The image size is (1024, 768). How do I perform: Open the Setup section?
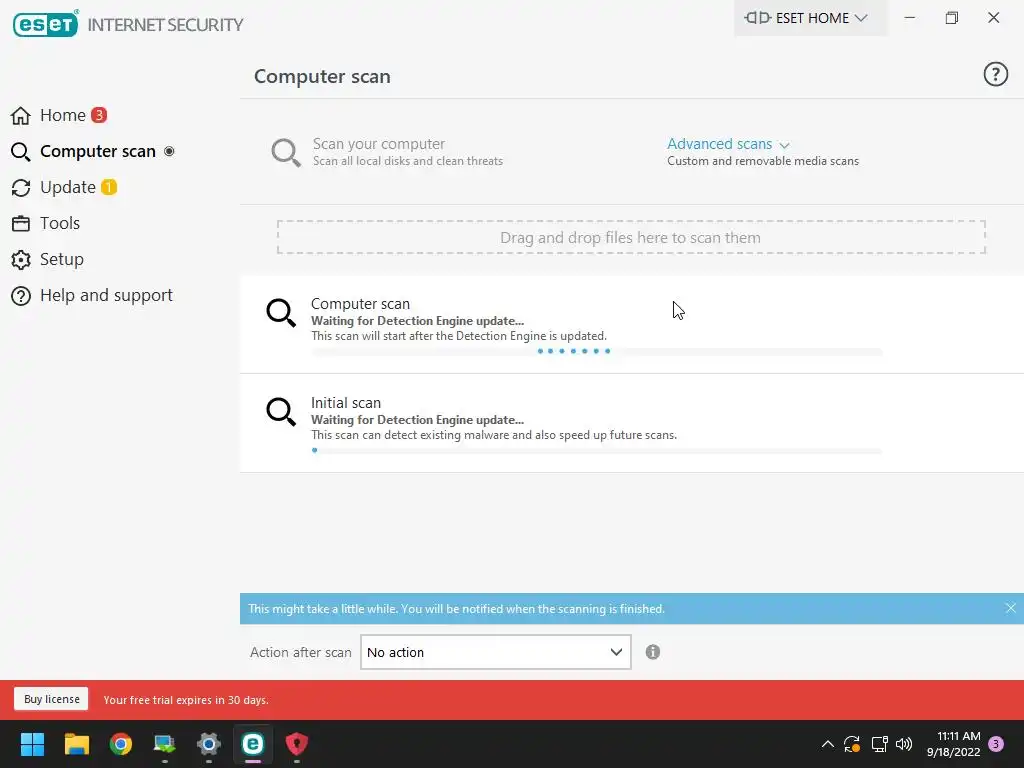[61, 259]
